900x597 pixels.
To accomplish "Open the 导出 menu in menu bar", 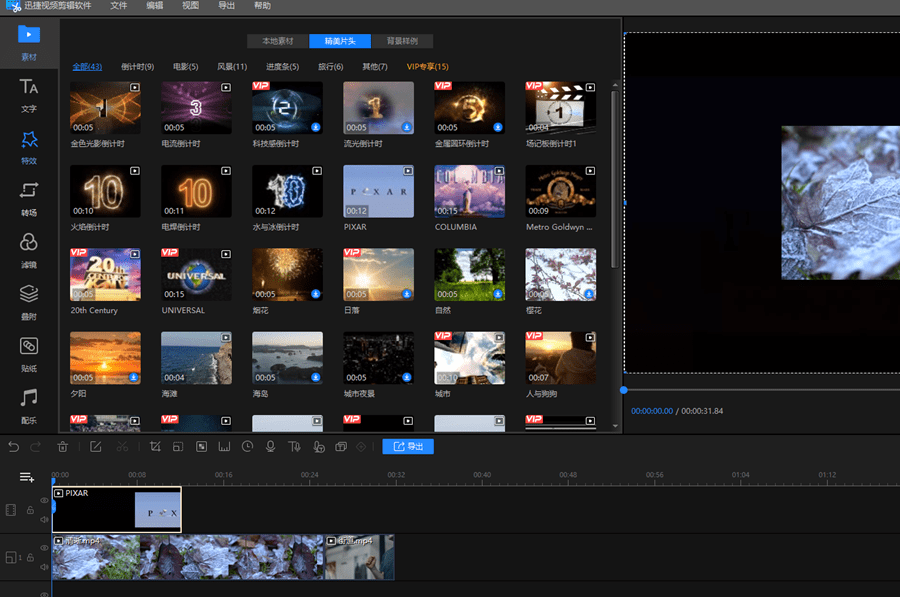I will (x=226, y=6).
